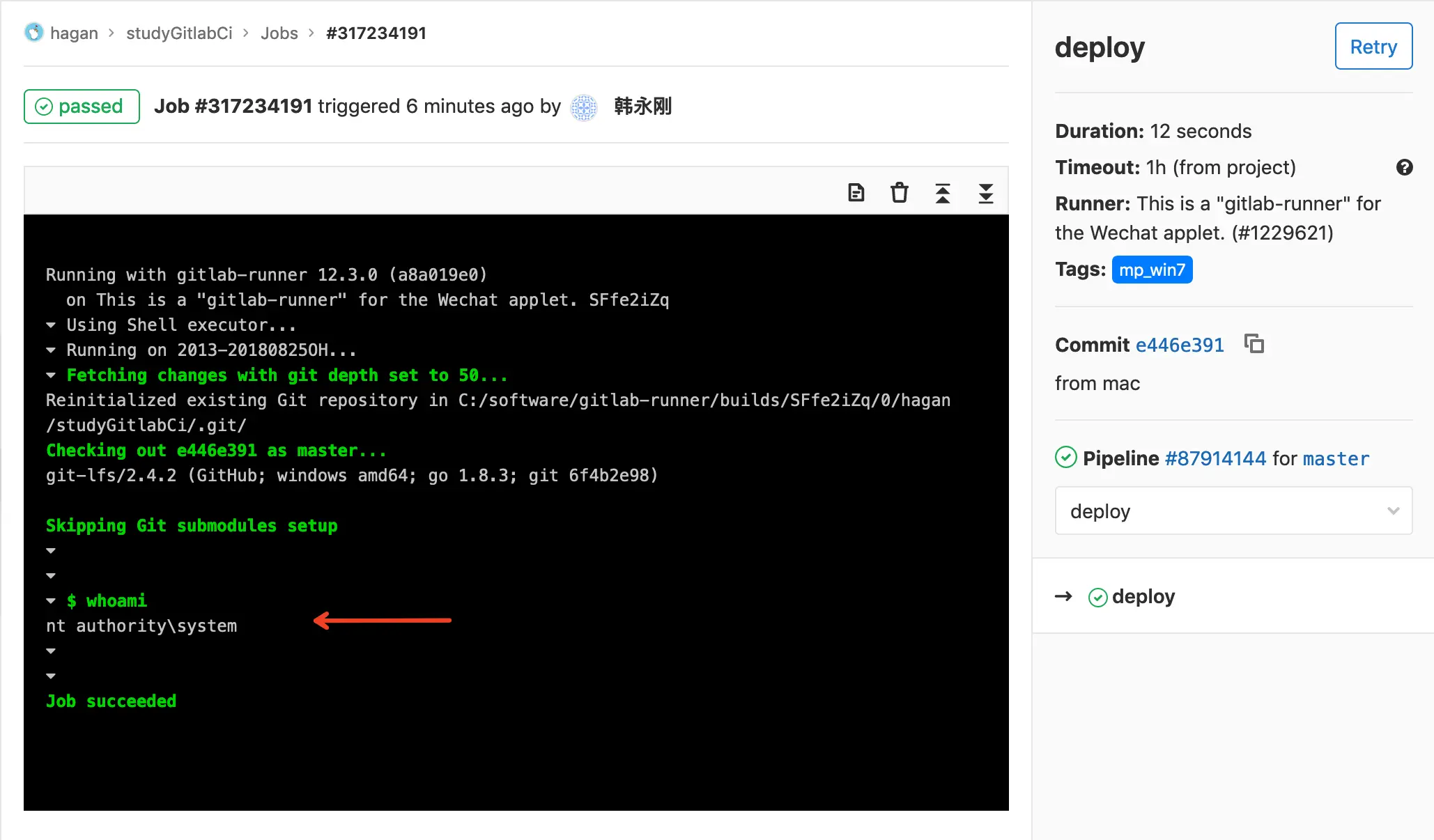
Task: Click 'Skipping Git submodules setup' log line
Action: point(192,525)
